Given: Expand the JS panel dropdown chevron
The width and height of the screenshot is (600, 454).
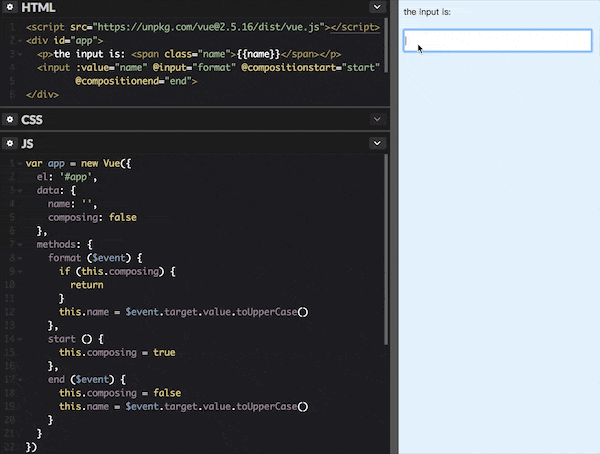Looking at the screenshot, I should tap(377, 143).
